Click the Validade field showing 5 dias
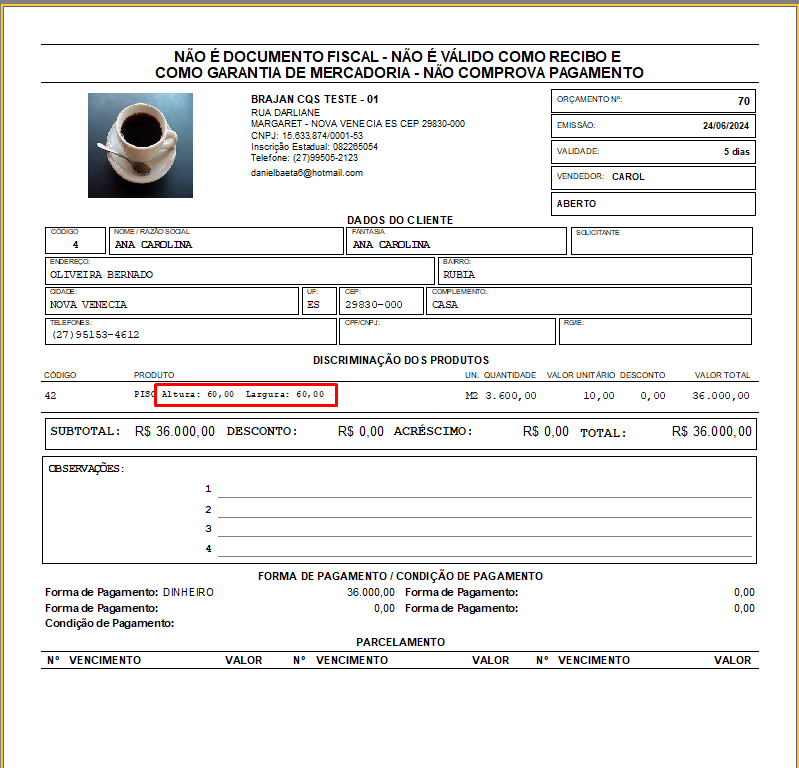 tap(653, 152)
